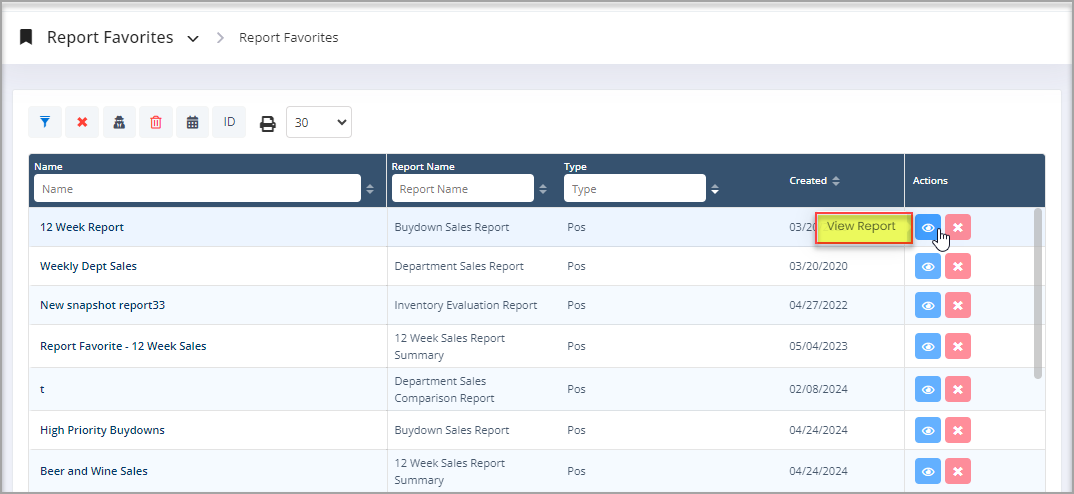
Task: Expand the Report Favorites title chevron
Action: (193, 38)
